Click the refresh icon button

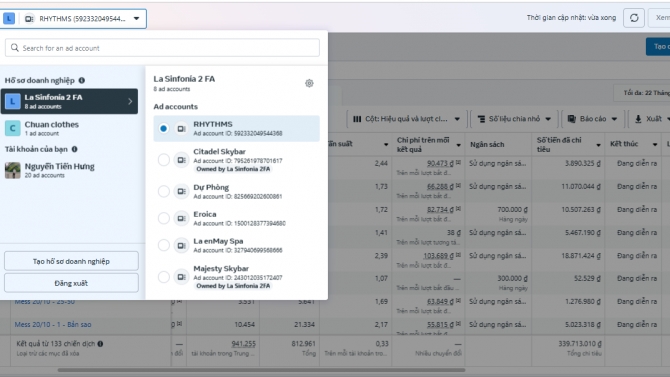(634, 18)
